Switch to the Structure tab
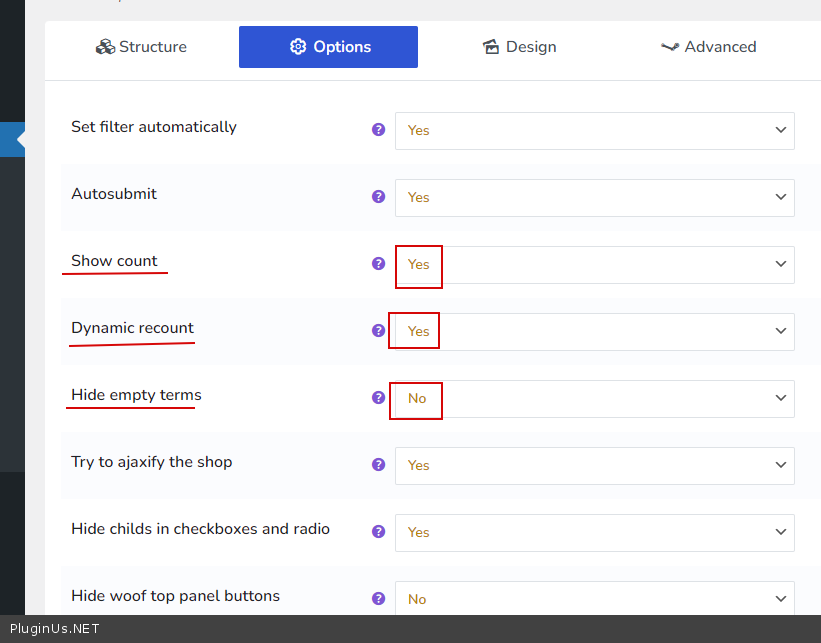821x643 pixels. tap(141, 47)
